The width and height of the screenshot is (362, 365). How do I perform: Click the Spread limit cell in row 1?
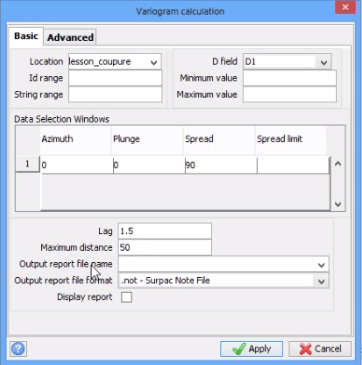point(293,165)
